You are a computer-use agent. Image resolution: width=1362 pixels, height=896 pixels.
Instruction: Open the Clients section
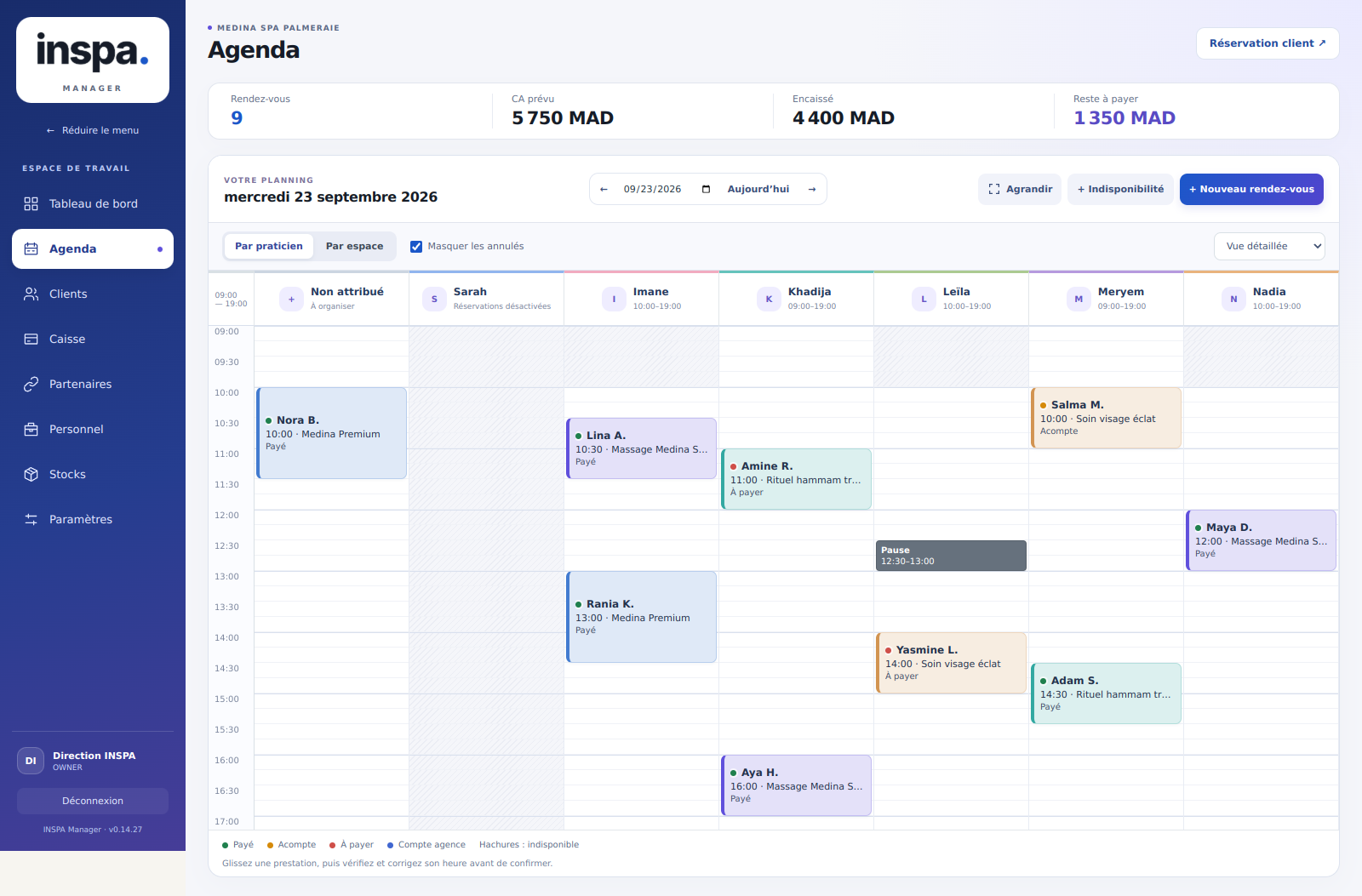[93, 294]
